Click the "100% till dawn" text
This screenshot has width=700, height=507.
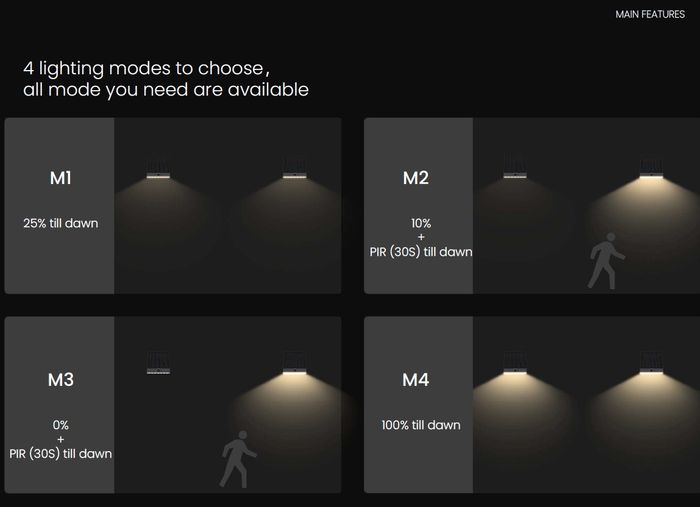coord(421,425)
